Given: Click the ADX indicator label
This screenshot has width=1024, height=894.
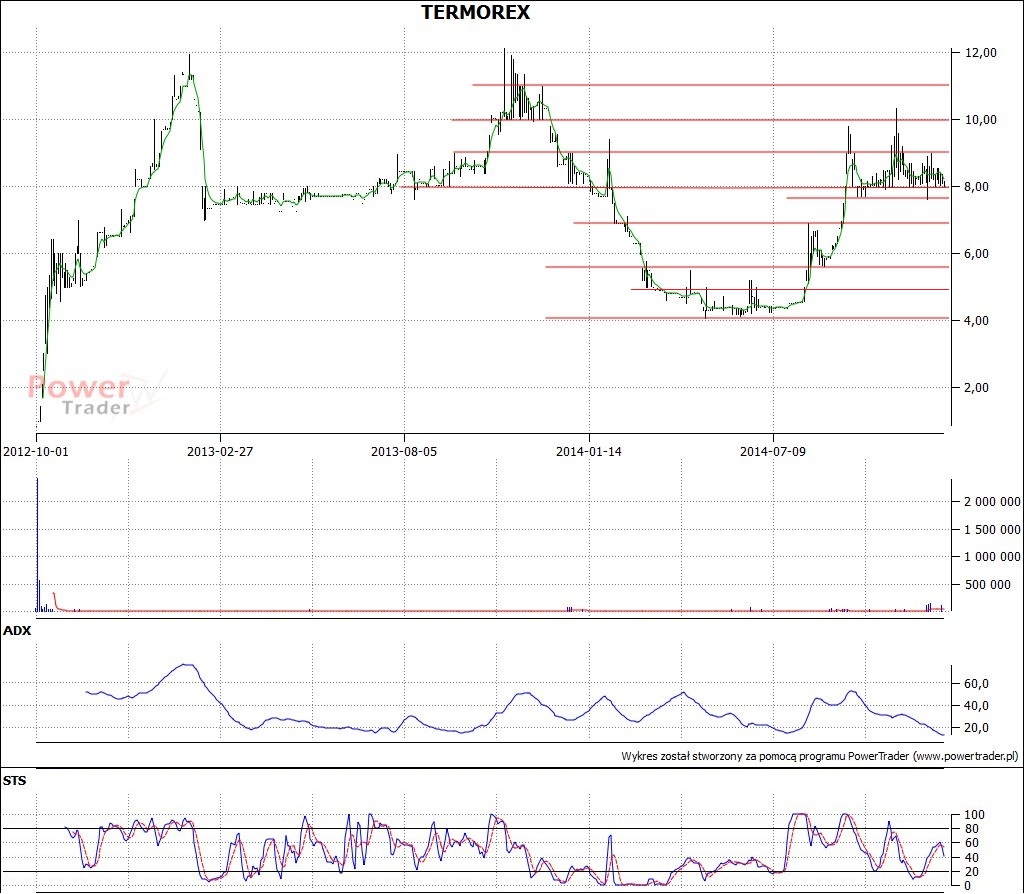Looking at the screenshot, I should [x=17, y=631].
